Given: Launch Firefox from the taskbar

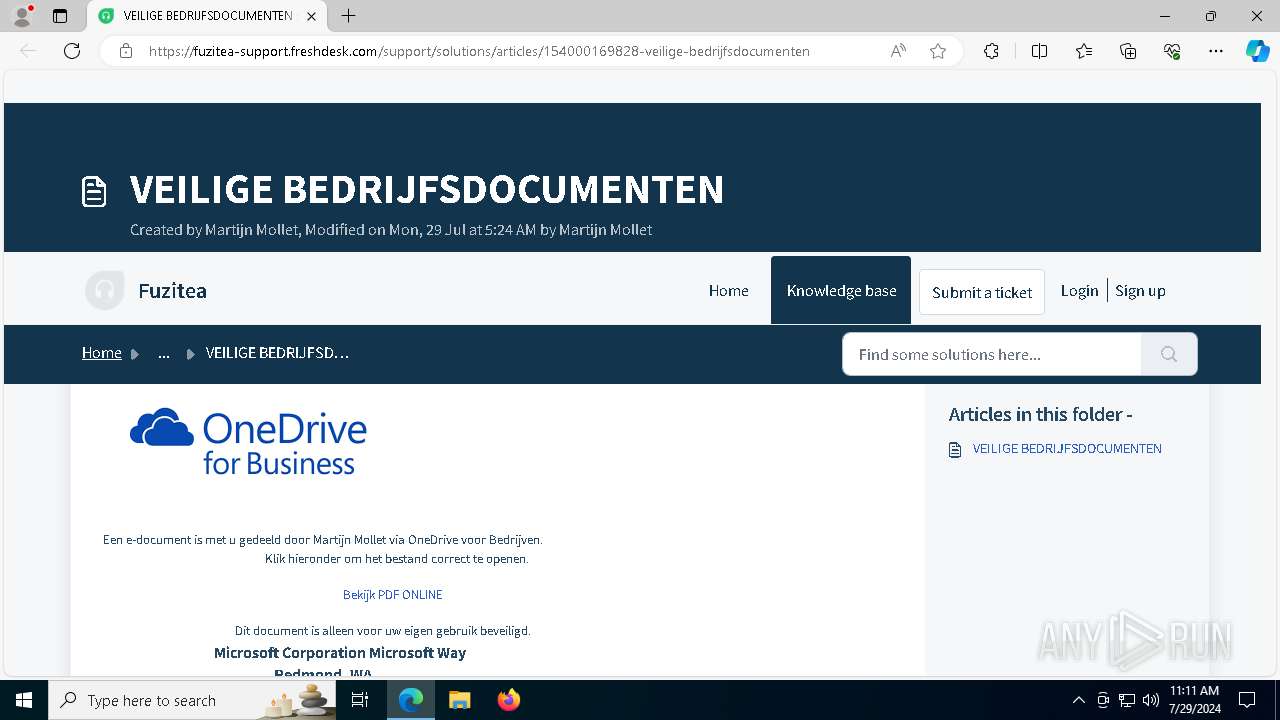Looking at the screenshot, I should click(508, 700).
